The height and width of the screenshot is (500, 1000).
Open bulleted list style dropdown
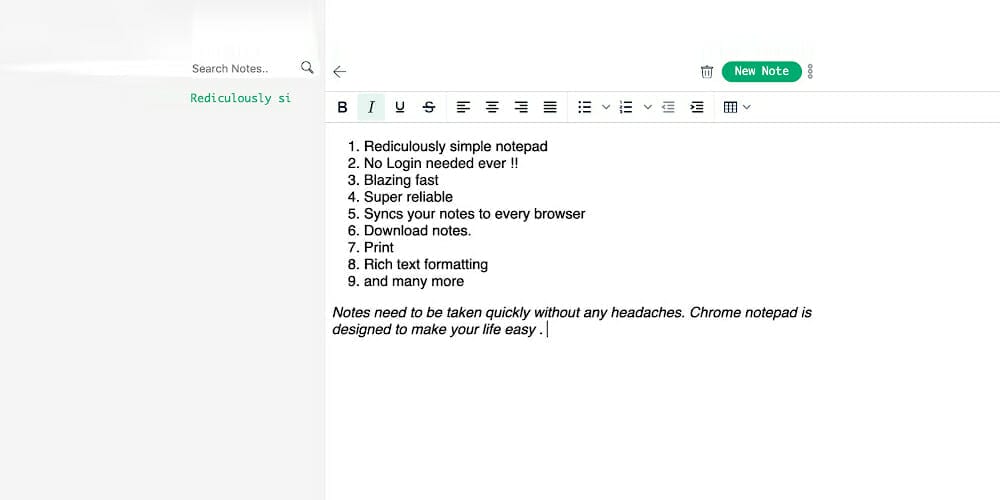click(606, 107)
